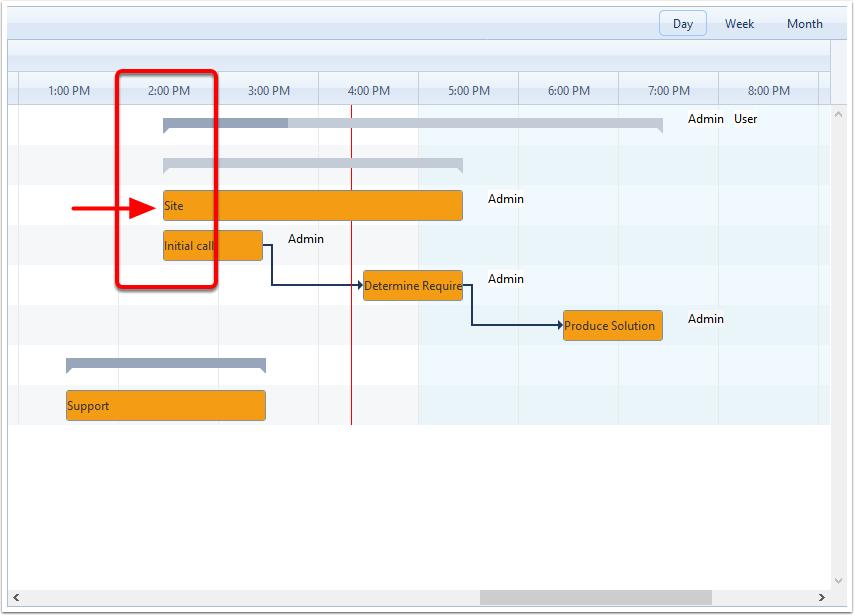Click the summary bar above Support task
Image resolution: width=854 pixels, height=615 pixels.
pos(166,364)
